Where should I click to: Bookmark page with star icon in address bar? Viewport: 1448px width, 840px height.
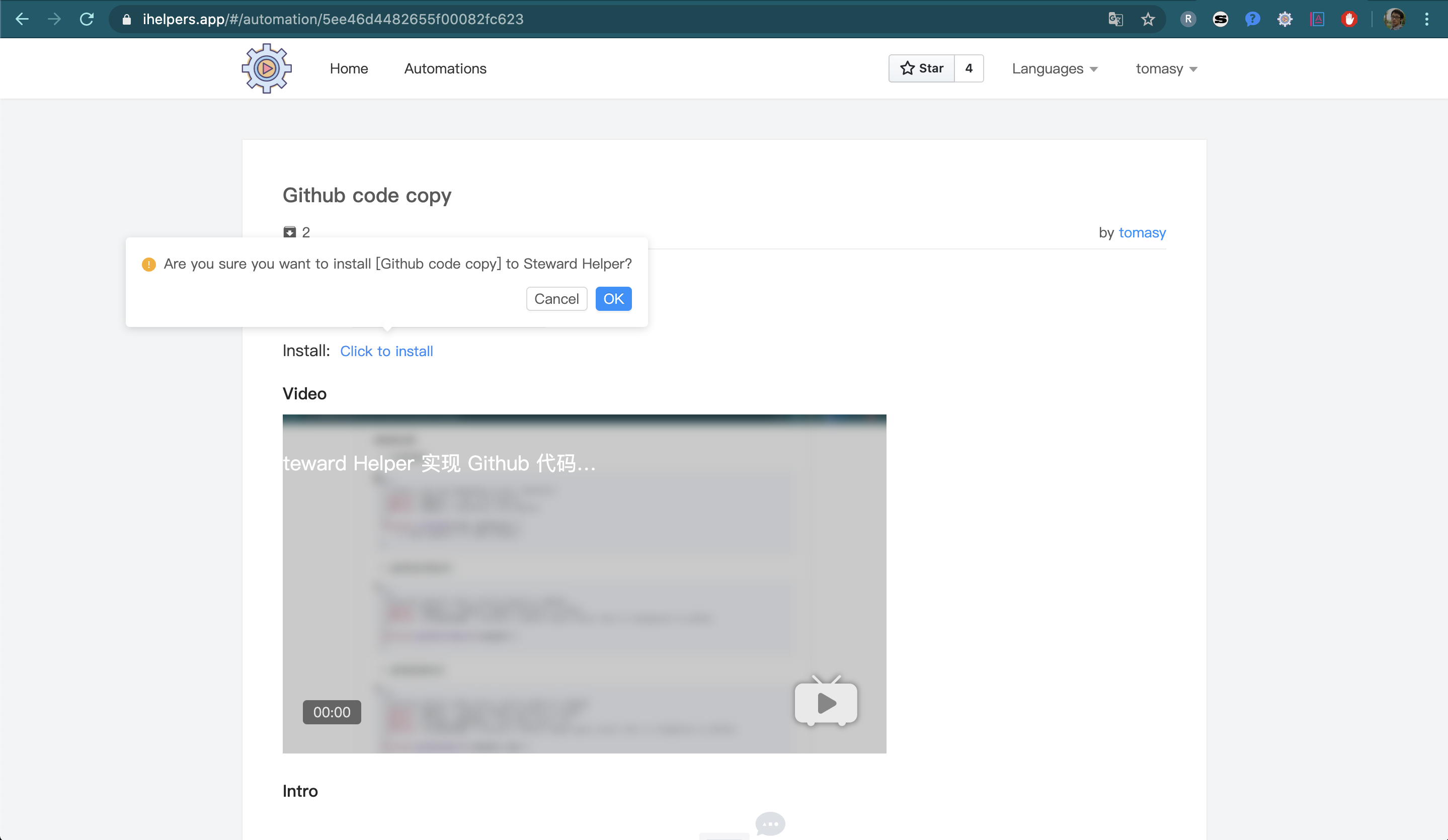(x=1148, y=19)
